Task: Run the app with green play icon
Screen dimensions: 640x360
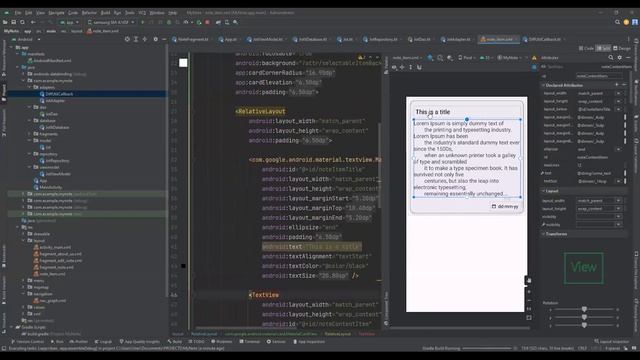Action: click(142, 22)
